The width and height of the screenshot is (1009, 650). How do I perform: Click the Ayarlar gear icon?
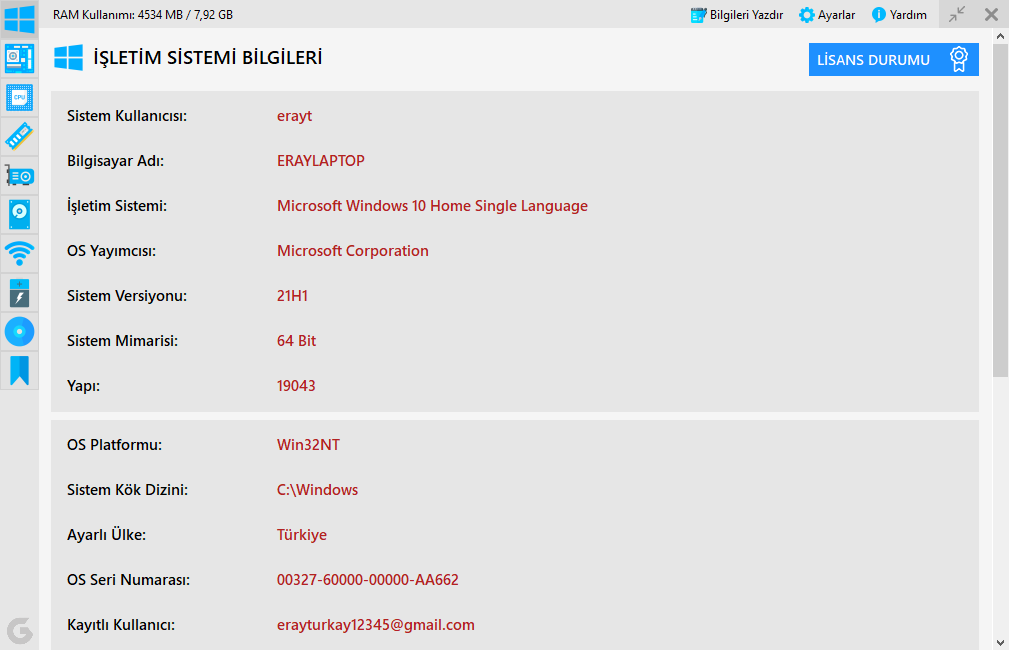tap(806, 15)
